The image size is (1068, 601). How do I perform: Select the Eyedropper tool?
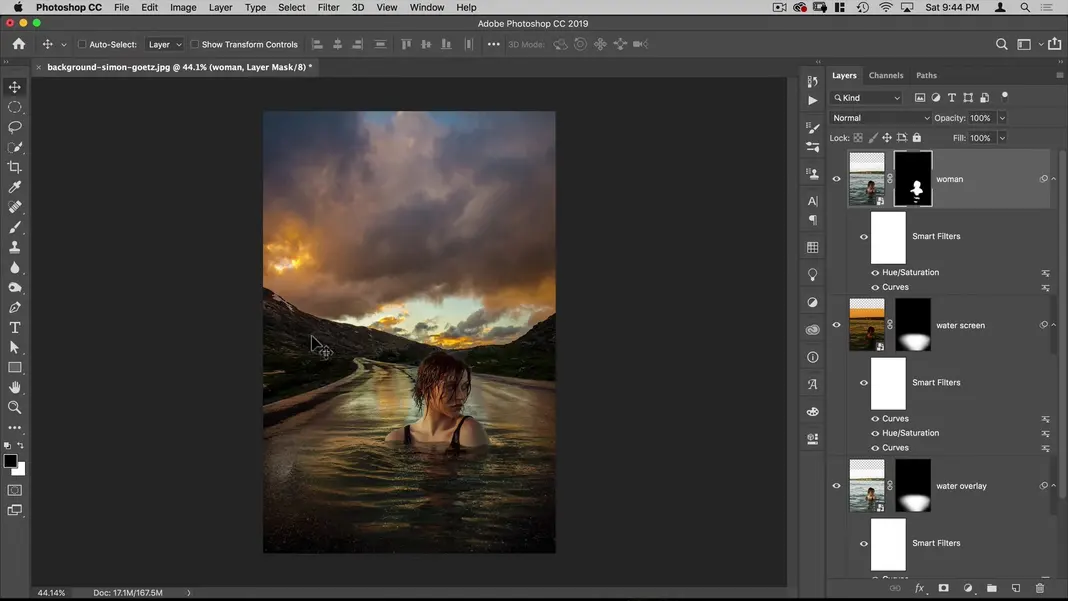click(x=14, y=187)
